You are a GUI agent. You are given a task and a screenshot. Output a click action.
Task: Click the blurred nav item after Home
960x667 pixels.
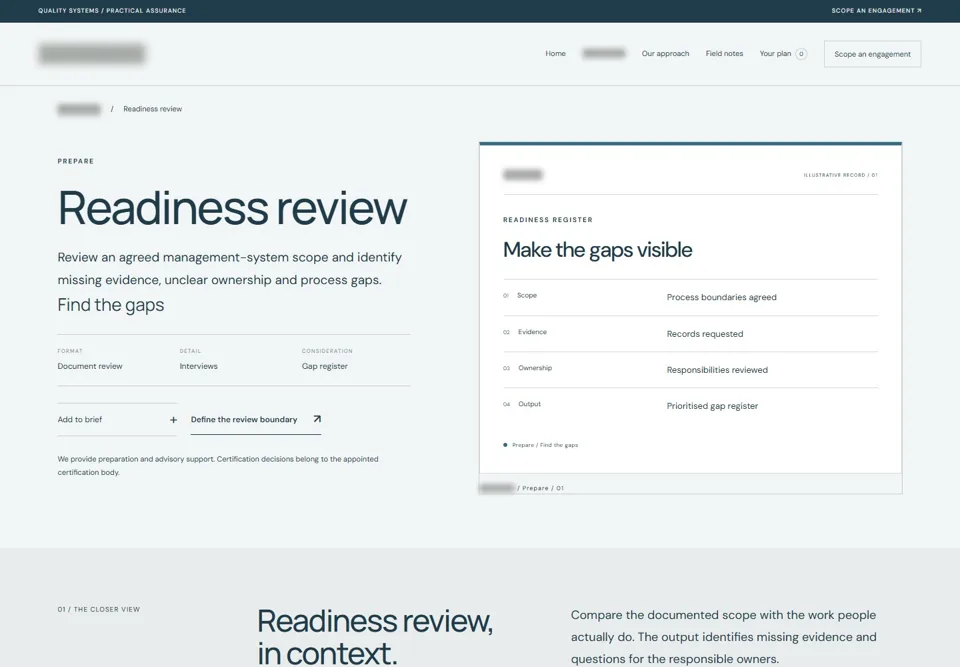[x=604, y=54]
